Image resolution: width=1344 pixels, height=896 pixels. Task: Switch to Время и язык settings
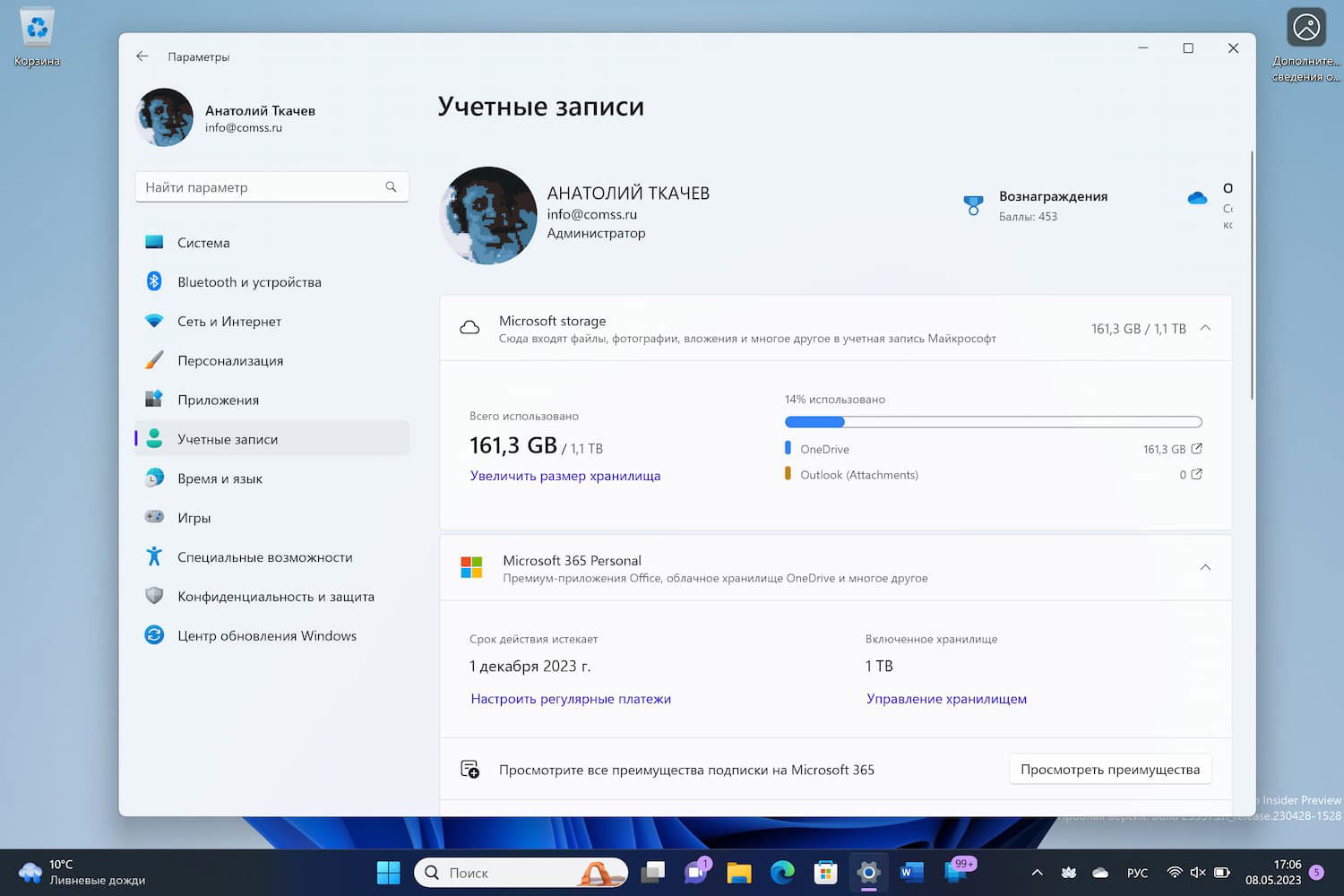[x=272, y=478]
